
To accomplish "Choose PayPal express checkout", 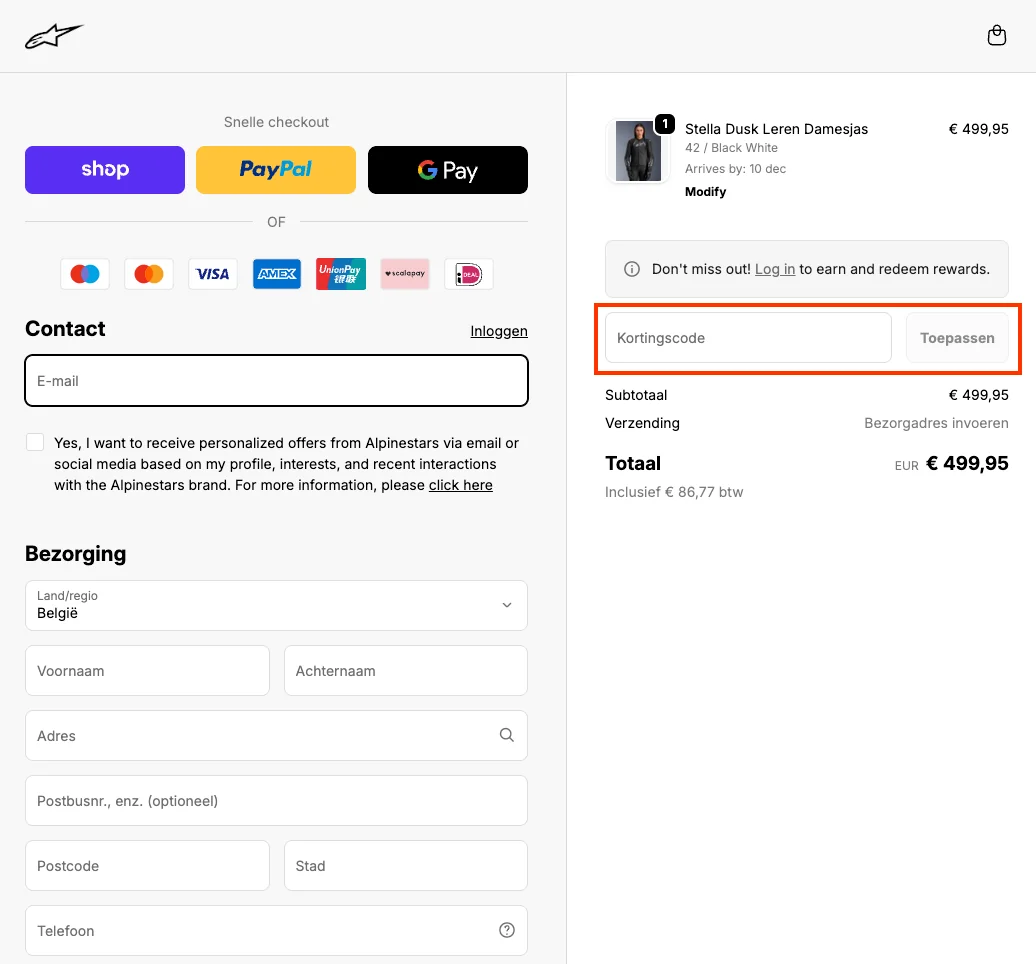I will point(276,170).
